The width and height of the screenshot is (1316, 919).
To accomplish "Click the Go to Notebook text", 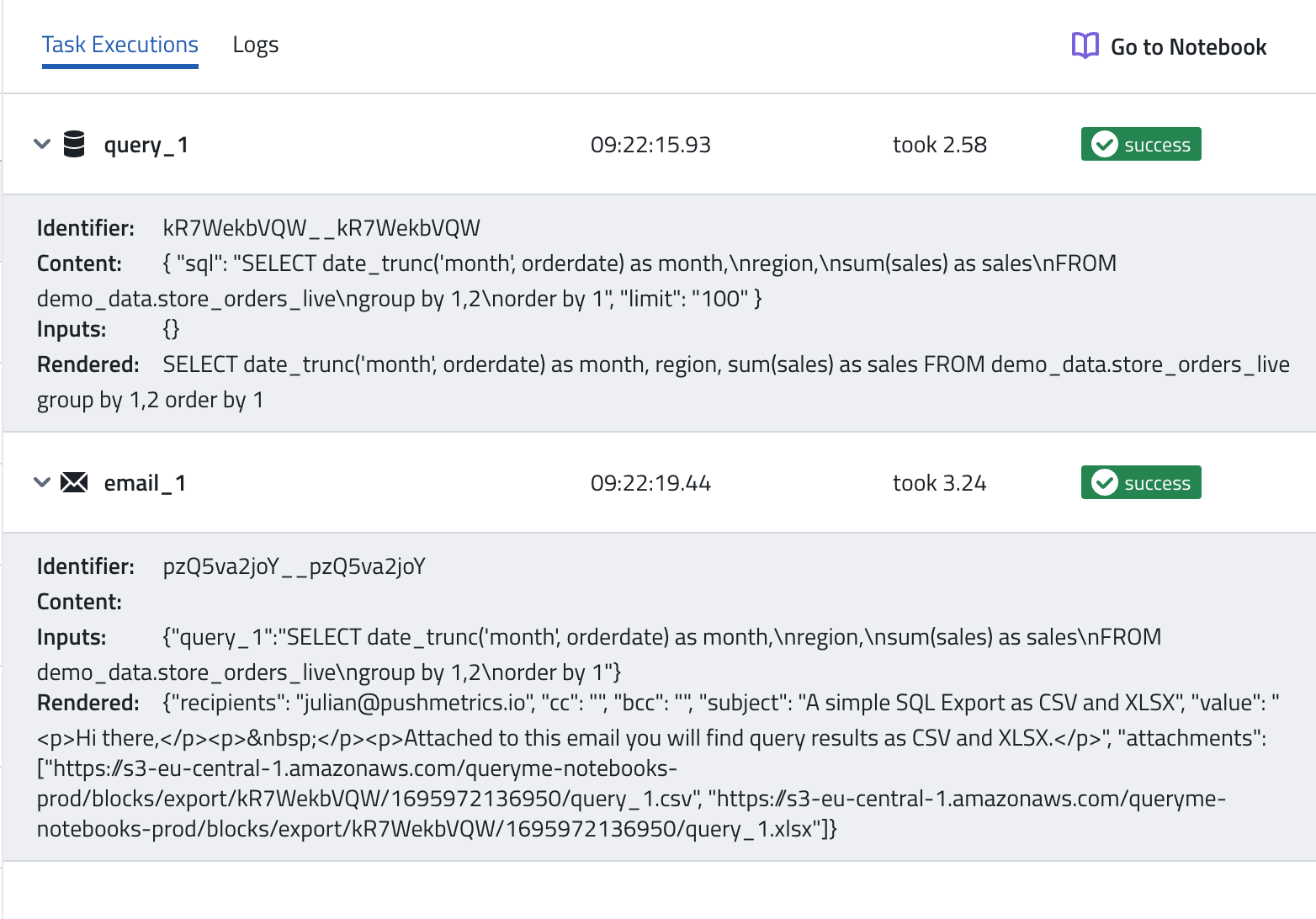I will [1188, 47].
